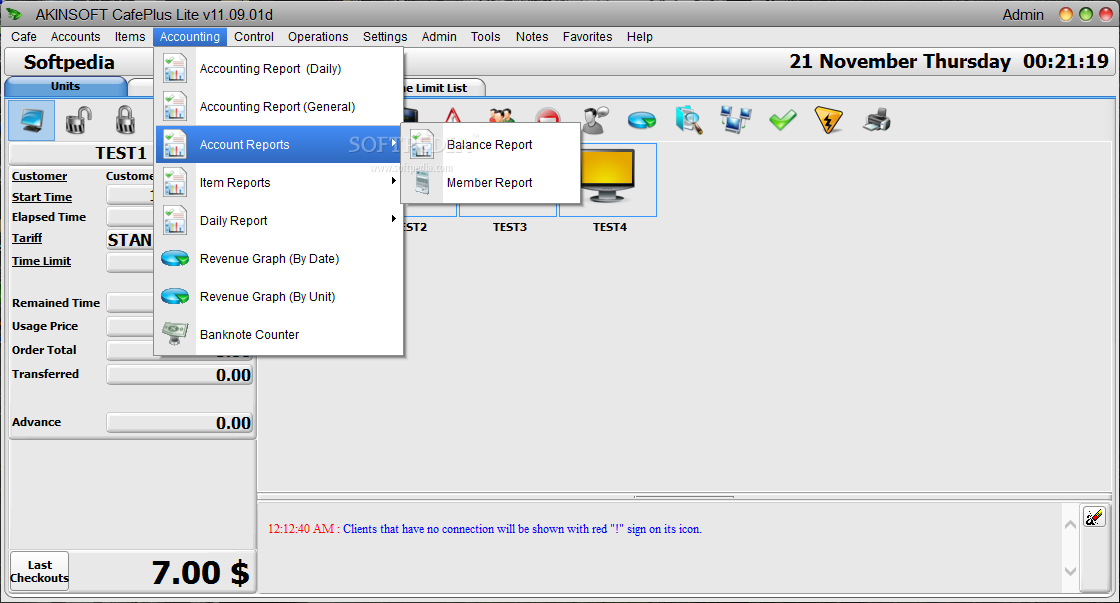The image size is (1120, 603).
Task: Expand the Daily Report submenu arrow
Action: 394,219
